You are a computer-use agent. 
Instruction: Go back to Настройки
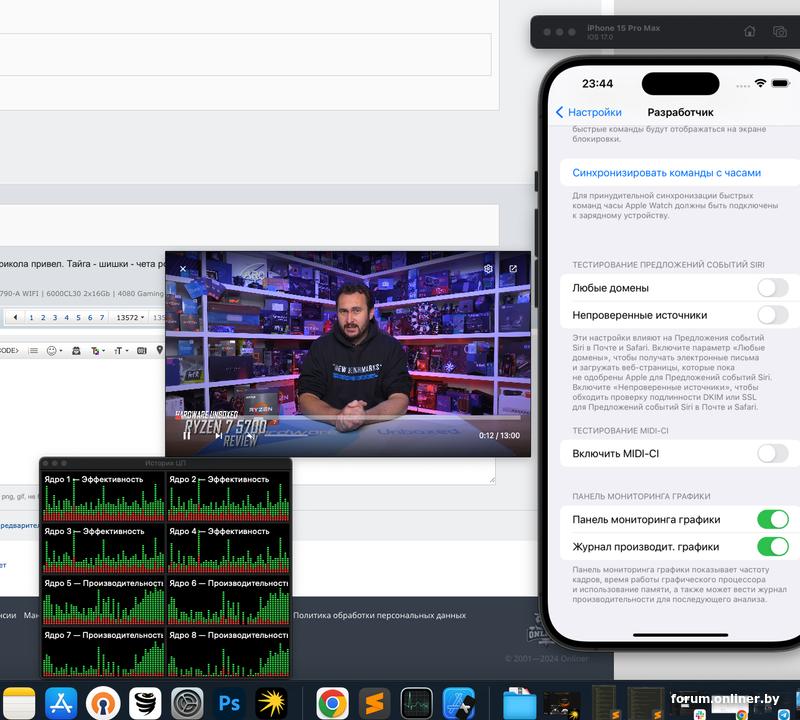(589, 112)
